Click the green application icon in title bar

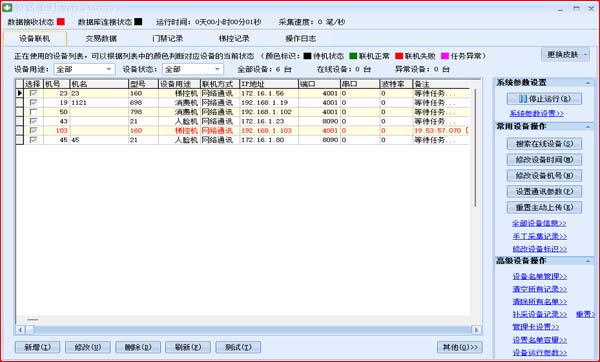coord(7,7)
